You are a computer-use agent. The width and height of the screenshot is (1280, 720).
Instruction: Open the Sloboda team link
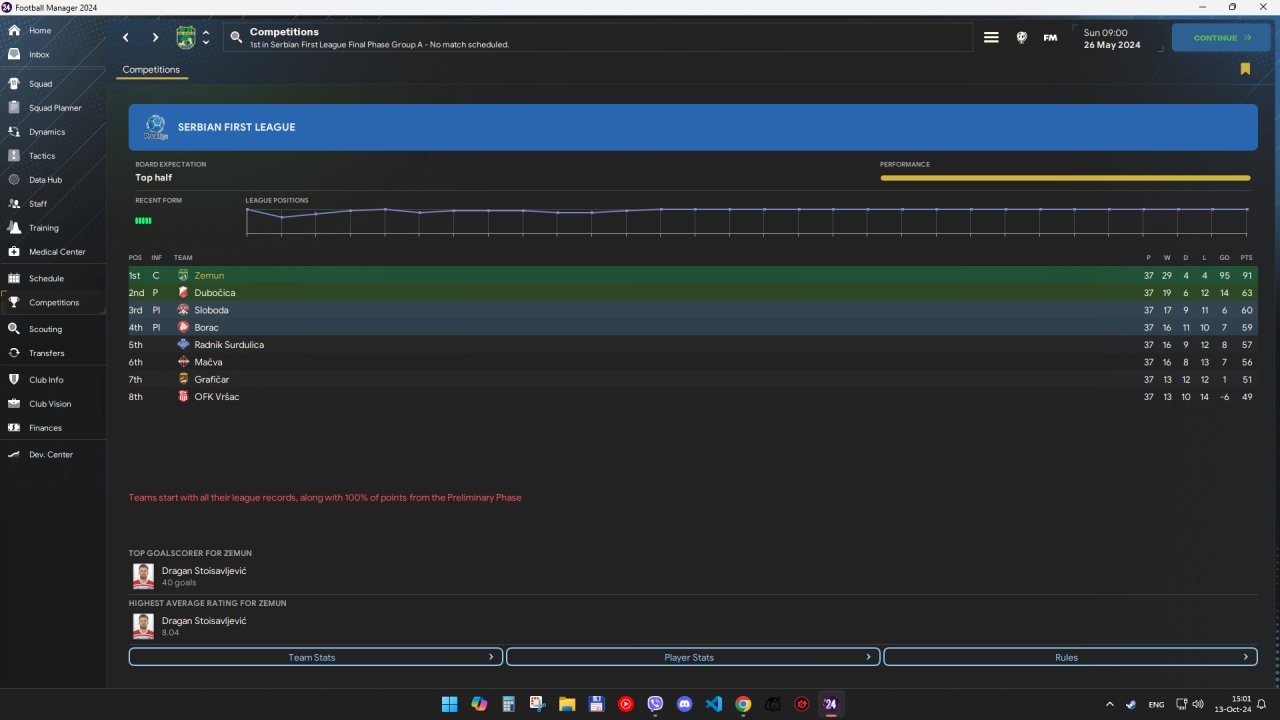point(212,310)
